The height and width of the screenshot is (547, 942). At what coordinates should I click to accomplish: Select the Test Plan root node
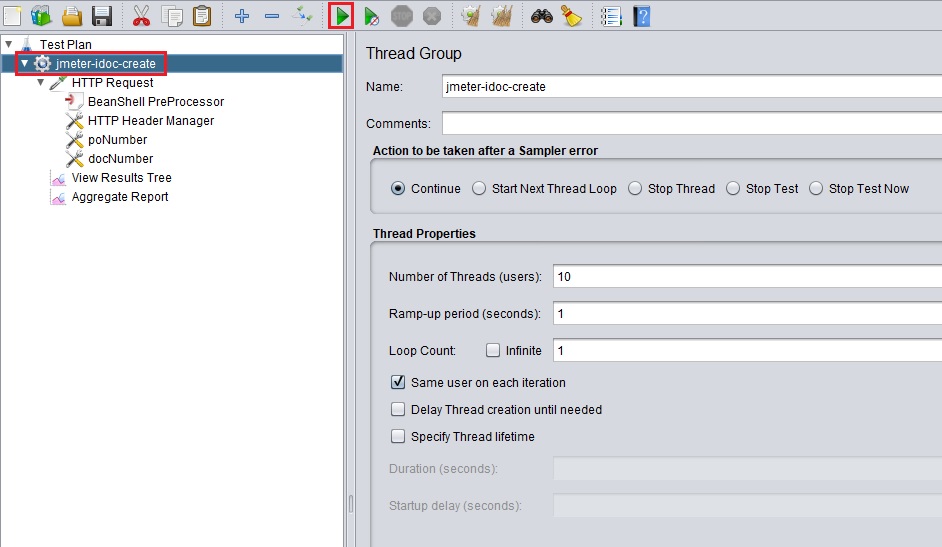(65, 44)
